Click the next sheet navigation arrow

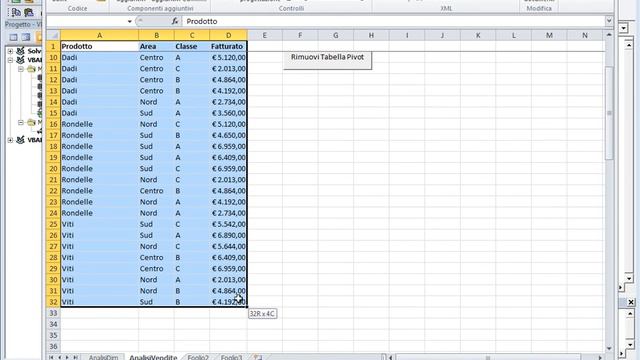(67, 358)
